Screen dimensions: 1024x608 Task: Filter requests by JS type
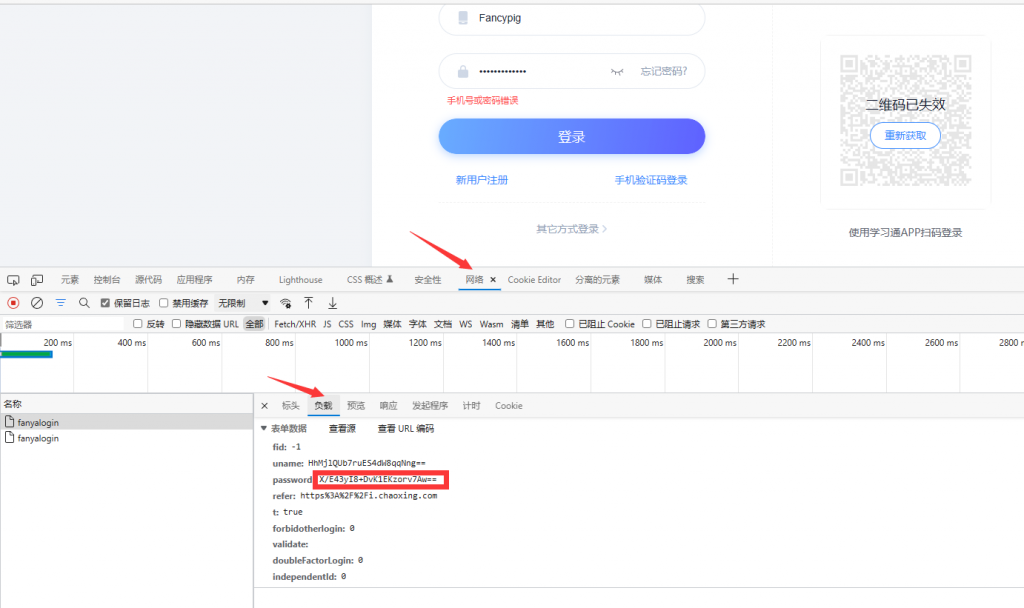pos(327,324)
